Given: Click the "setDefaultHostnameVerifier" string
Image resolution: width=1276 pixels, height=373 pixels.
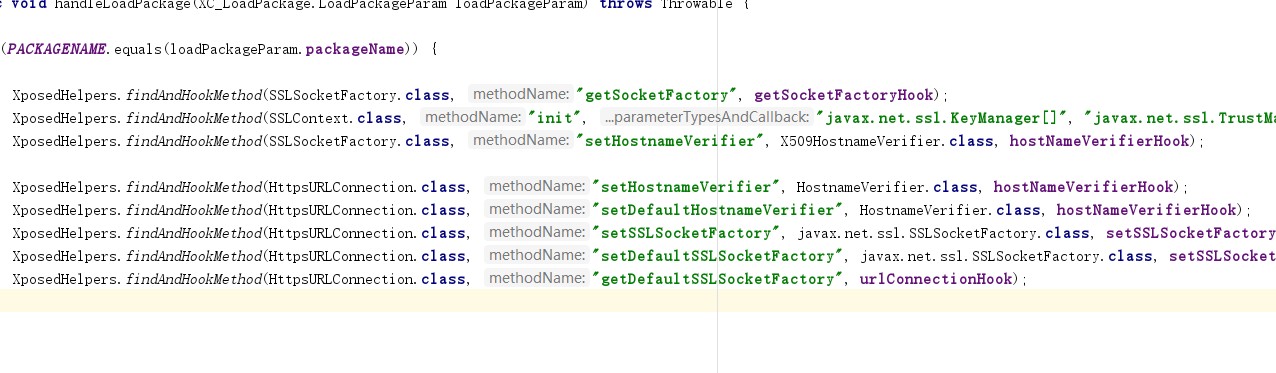Looking at the screenshot, I should click(716, 210).
